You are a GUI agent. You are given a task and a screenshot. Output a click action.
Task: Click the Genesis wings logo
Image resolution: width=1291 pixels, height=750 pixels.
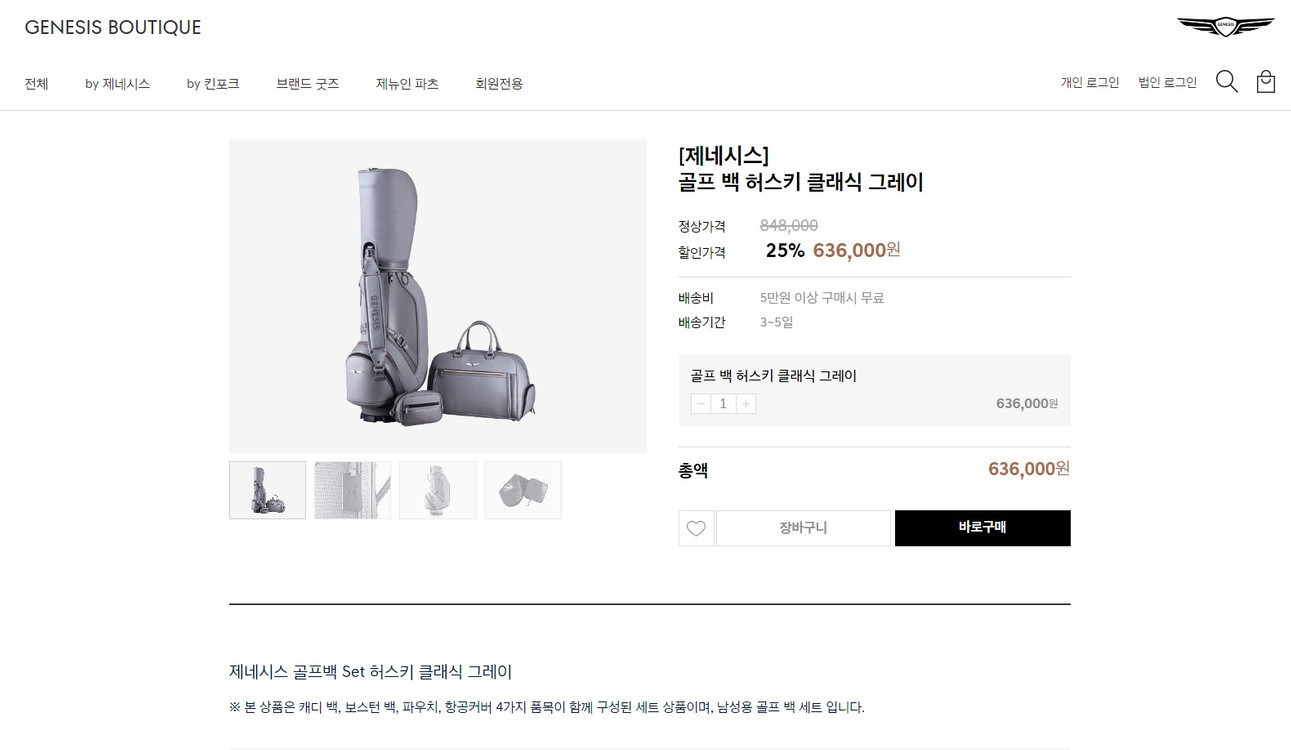1224,27
